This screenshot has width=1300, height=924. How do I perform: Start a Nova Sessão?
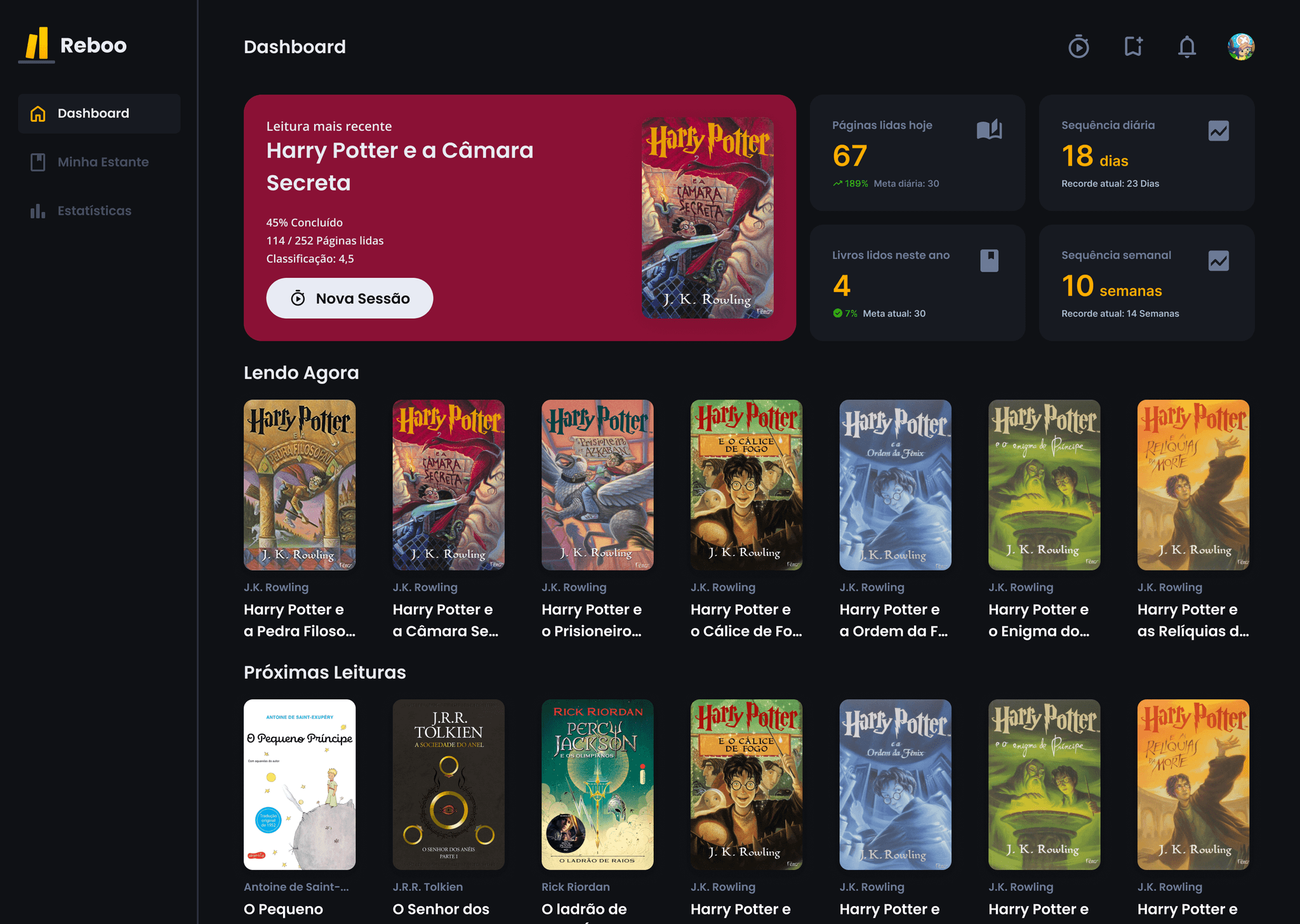pyautogui.click(x=350, y=298)
